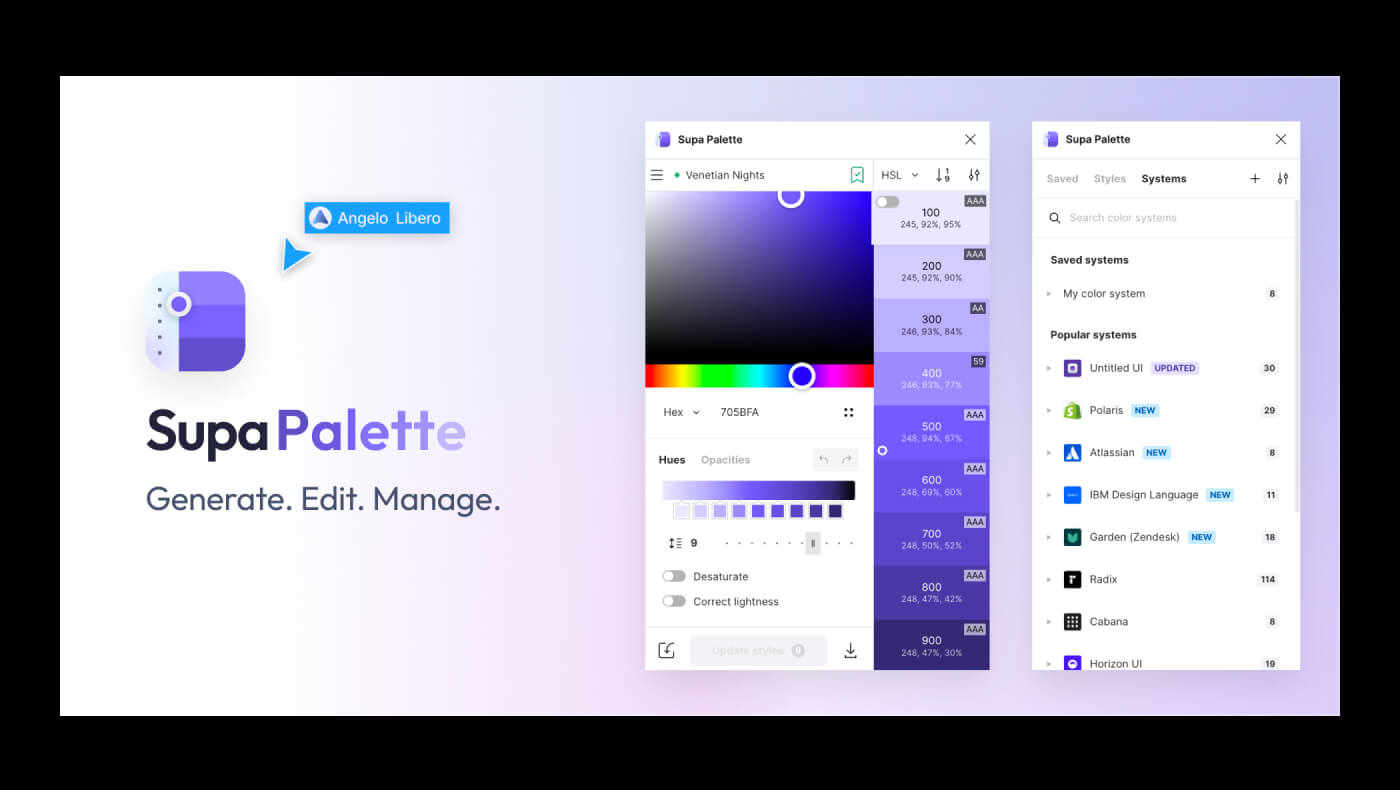Click the AA contrast badge on shade 300
Screen dimensions: 1400x790
pyautogui.click(x=978, y=308)
